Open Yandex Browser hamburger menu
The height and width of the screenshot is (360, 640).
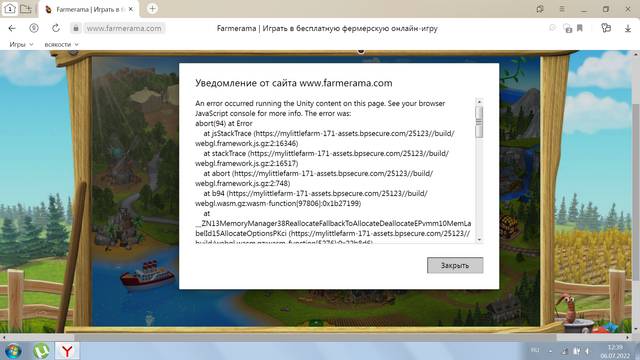point(562,9)
